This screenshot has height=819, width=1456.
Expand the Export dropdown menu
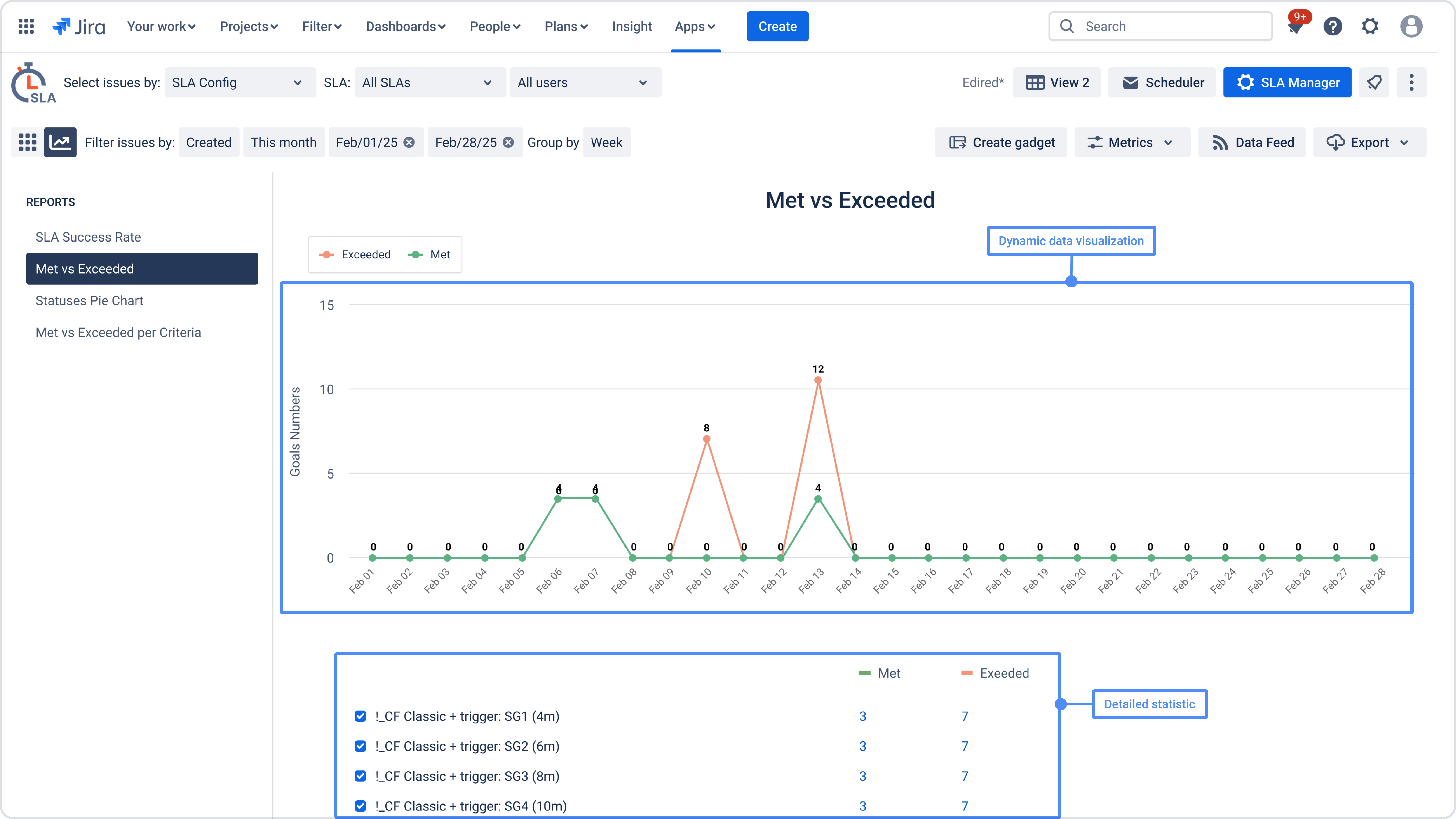click(x=1369, y=142)
